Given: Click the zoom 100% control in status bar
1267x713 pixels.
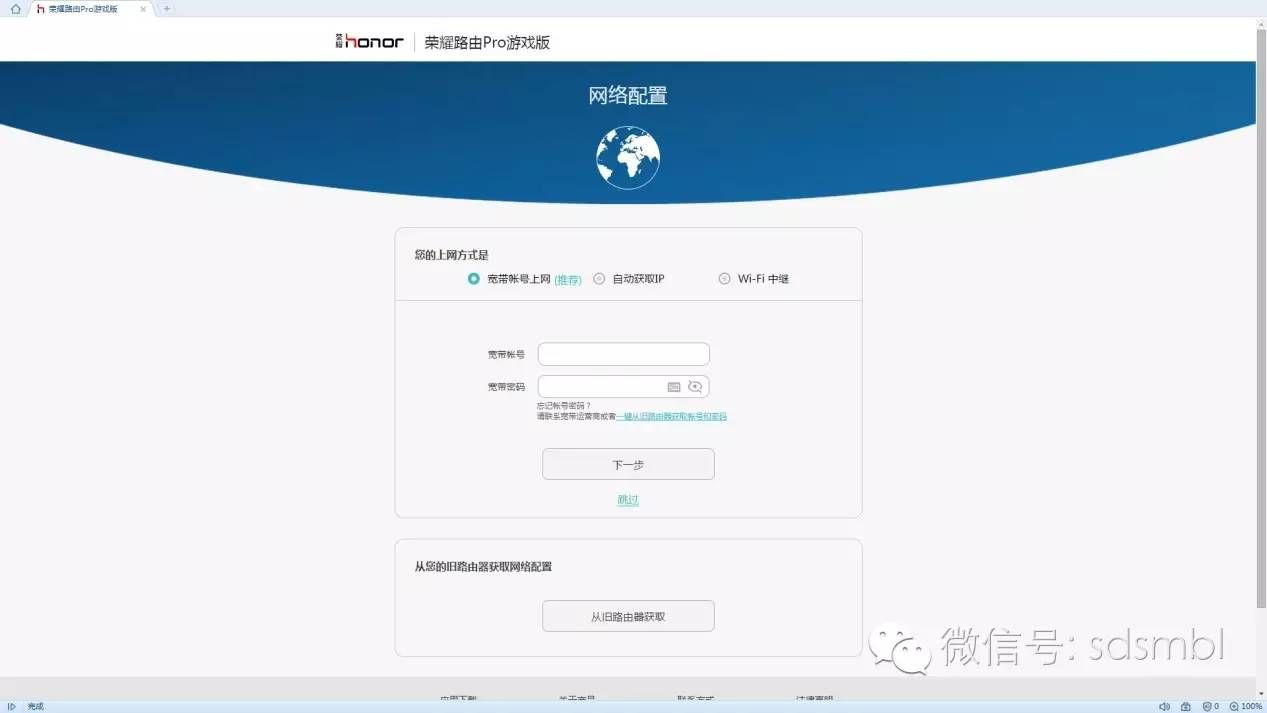Looking at the screenshot, I should pyautogui.click(x=1245, y=706).
